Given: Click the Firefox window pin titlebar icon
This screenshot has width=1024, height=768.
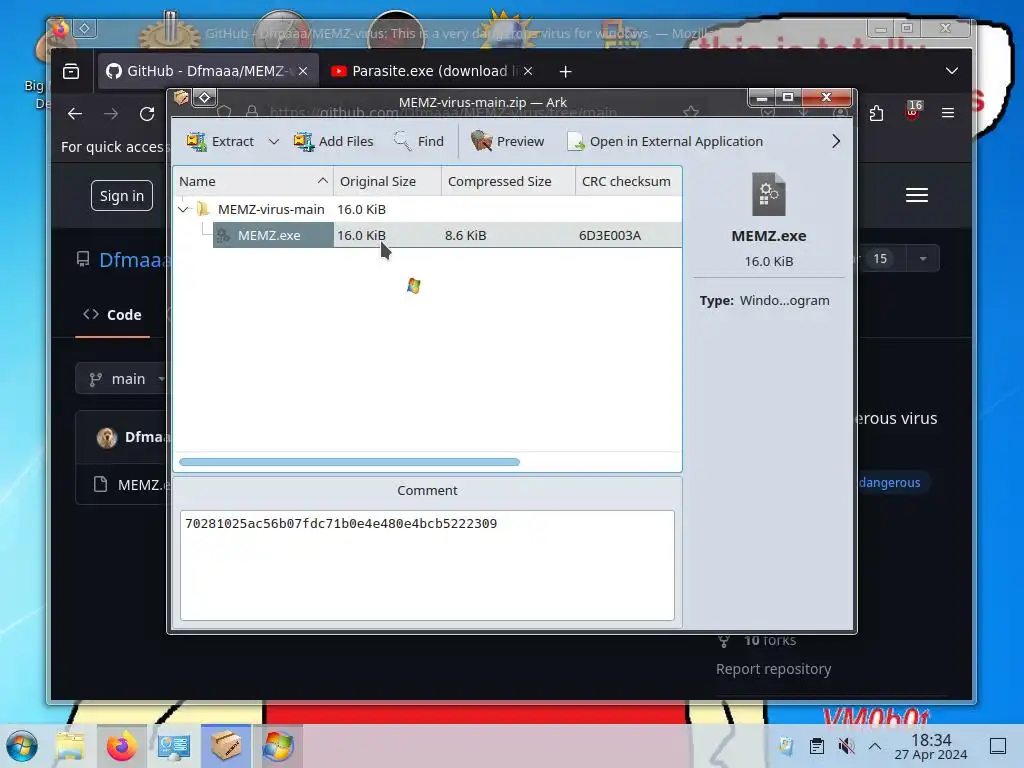Looking at the screenshot, I should [x=84, y=28].
